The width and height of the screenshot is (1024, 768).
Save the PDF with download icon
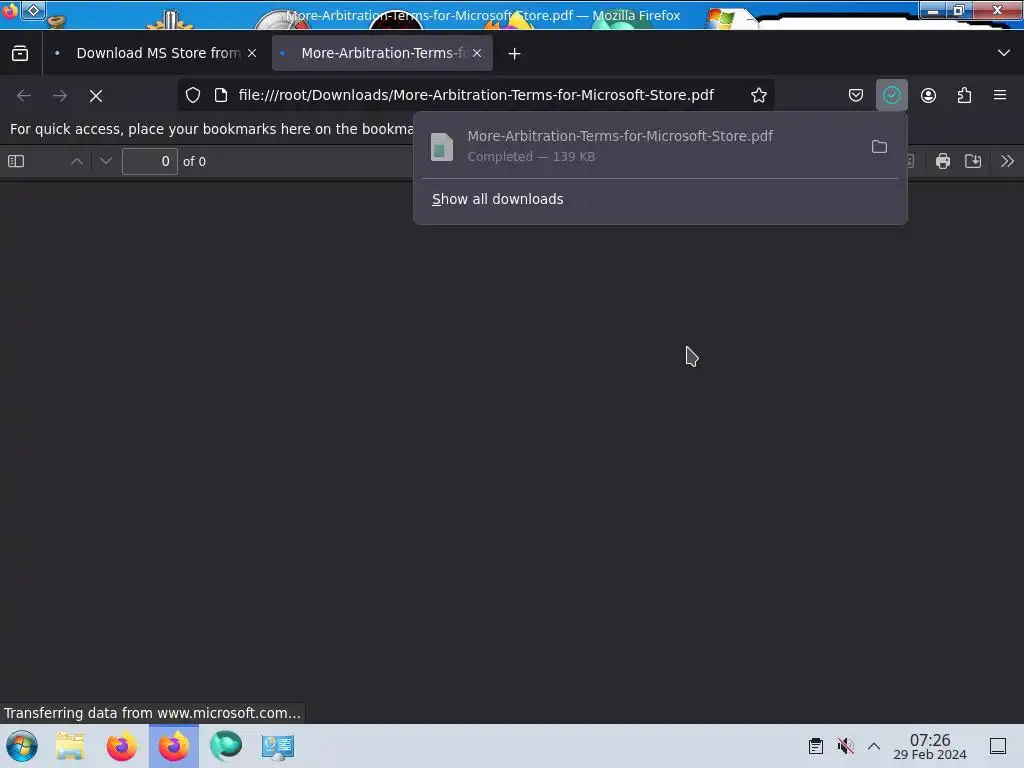[973, 161]
